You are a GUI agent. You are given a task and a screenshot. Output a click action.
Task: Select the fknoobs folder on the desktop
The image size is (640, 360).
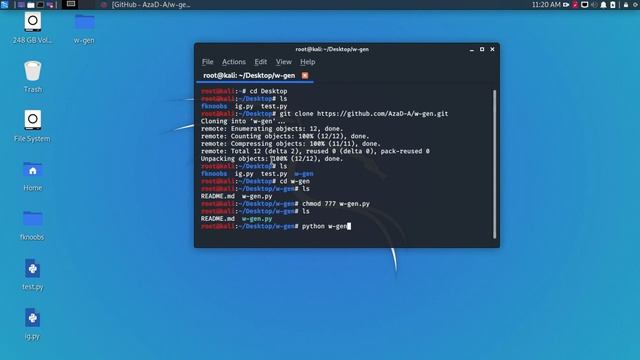[32, 225]
